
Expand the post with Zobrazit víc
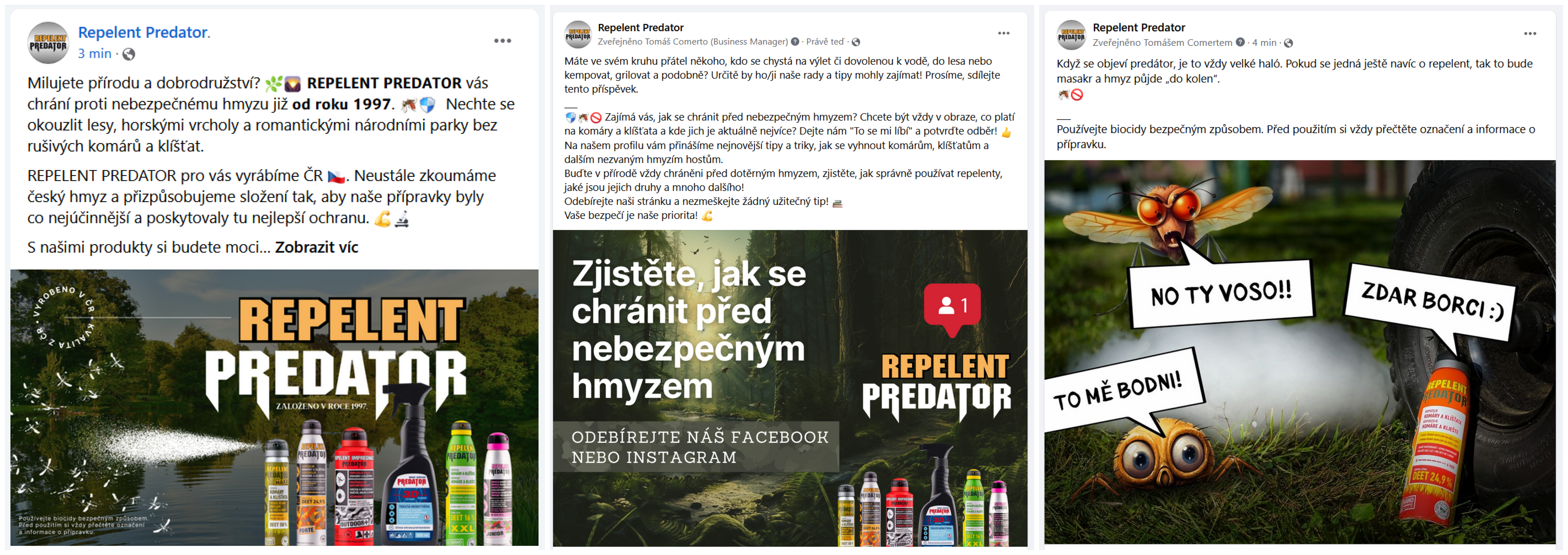pyautogui.click(x=316, y=247)
